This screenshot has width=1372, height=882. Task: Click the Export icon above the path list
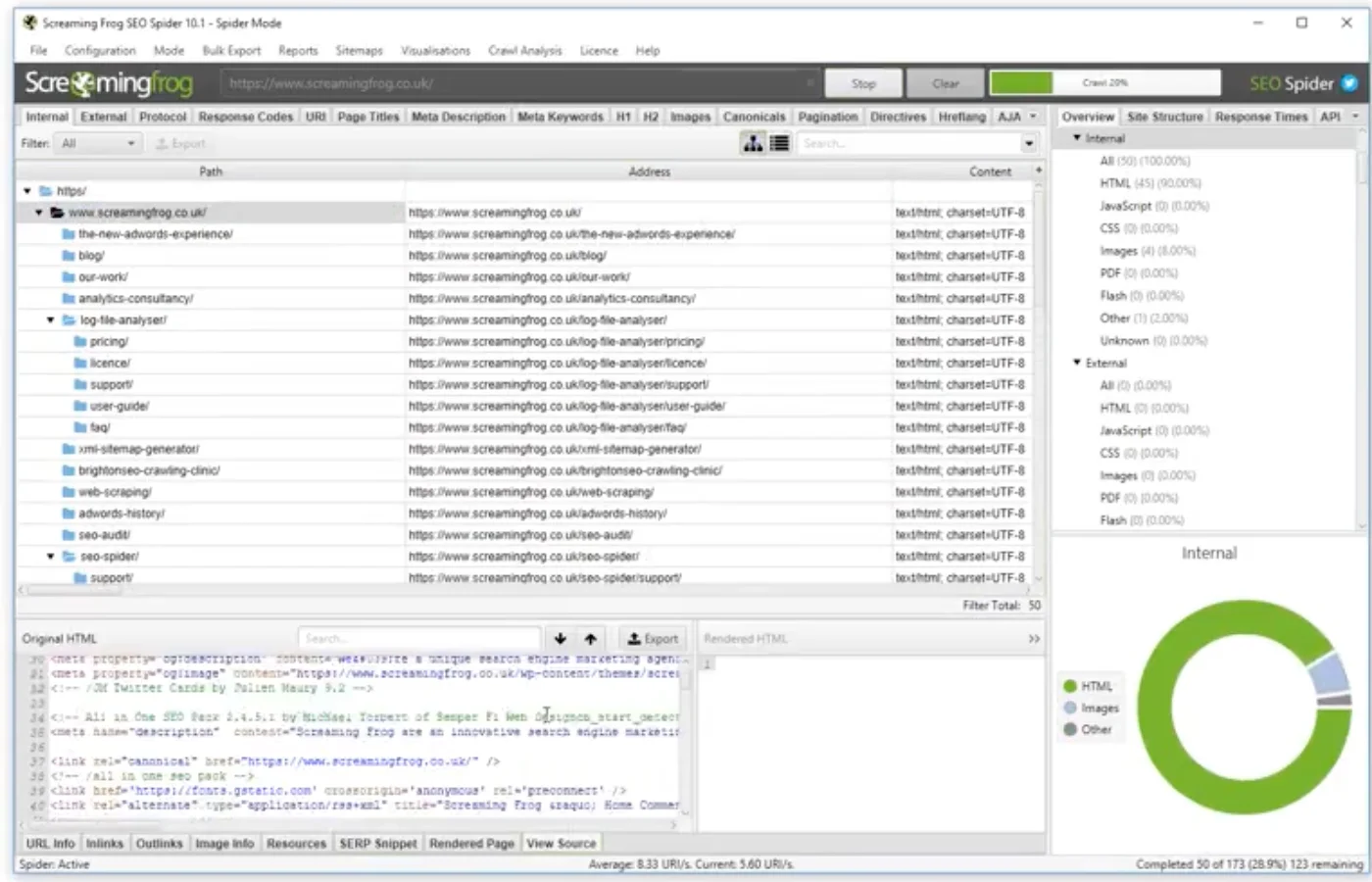[x=180, y=143]
